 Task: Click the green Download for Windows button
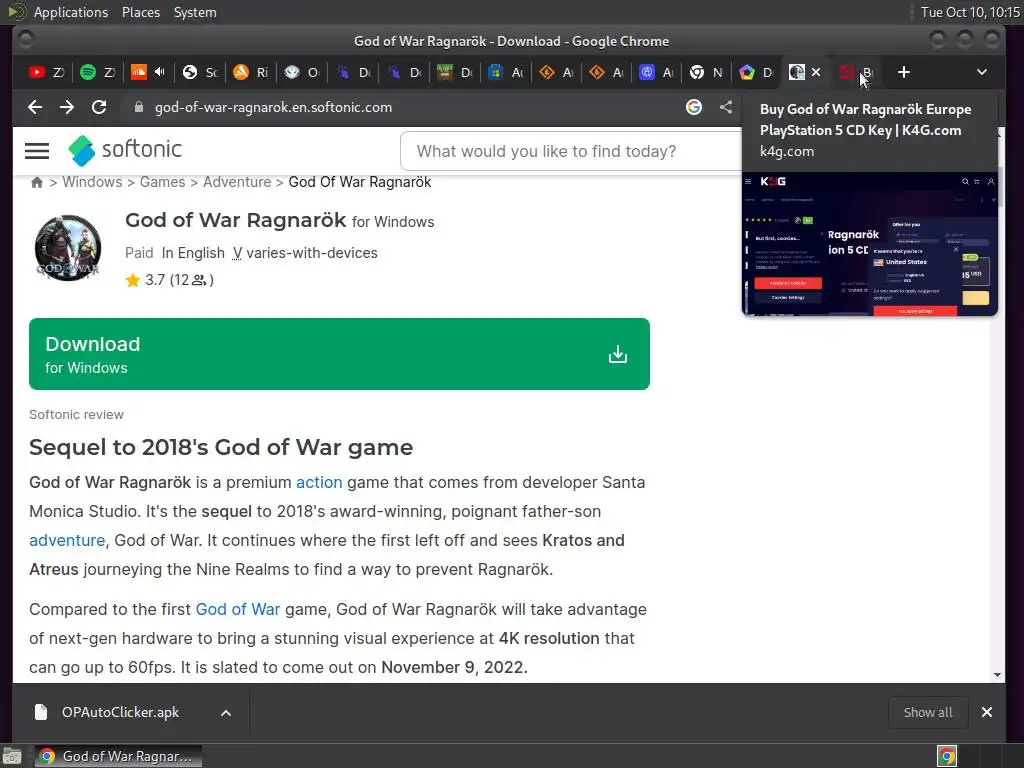coord(339,354)
